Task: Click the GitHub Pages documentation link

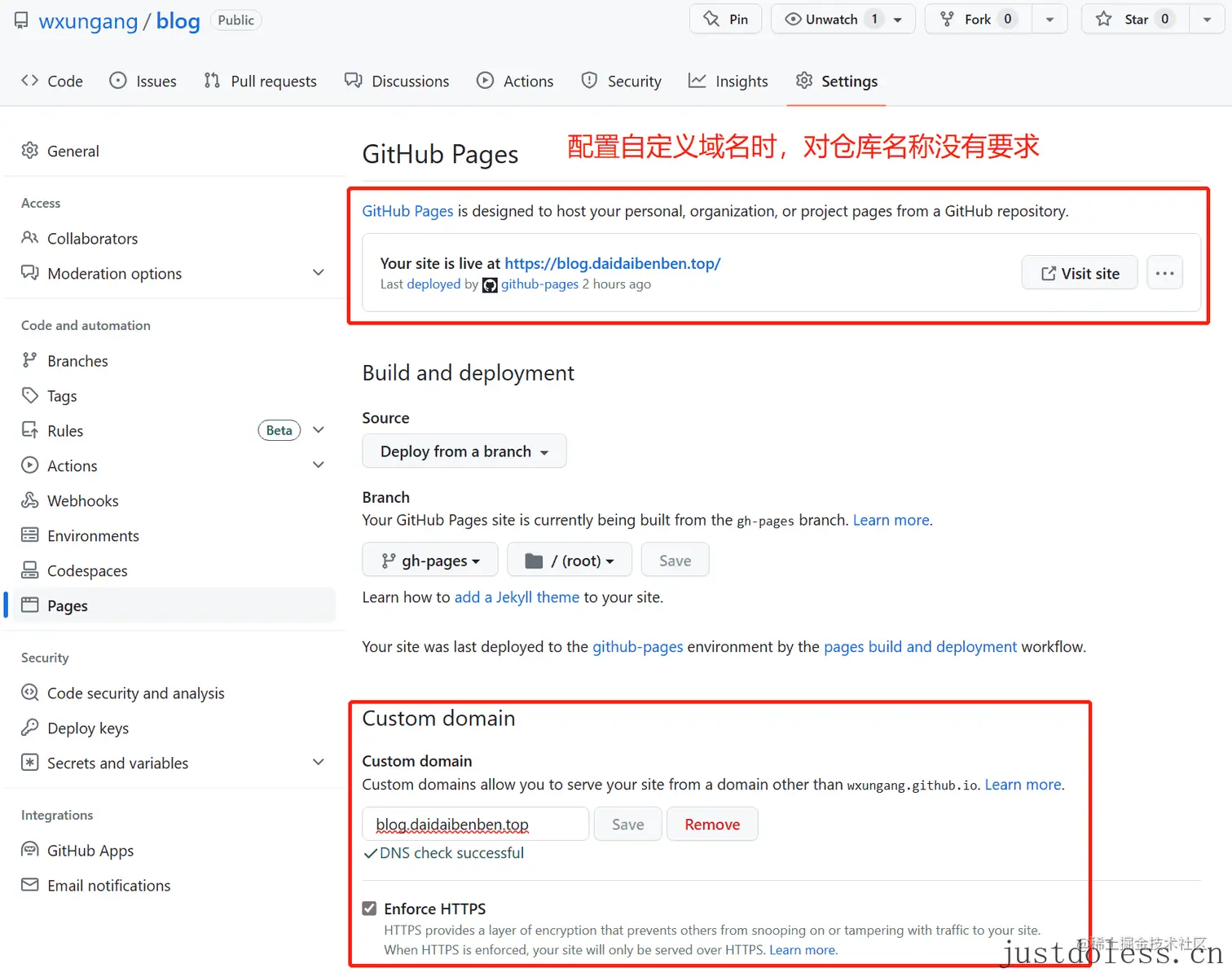Action: coord(407,211)
